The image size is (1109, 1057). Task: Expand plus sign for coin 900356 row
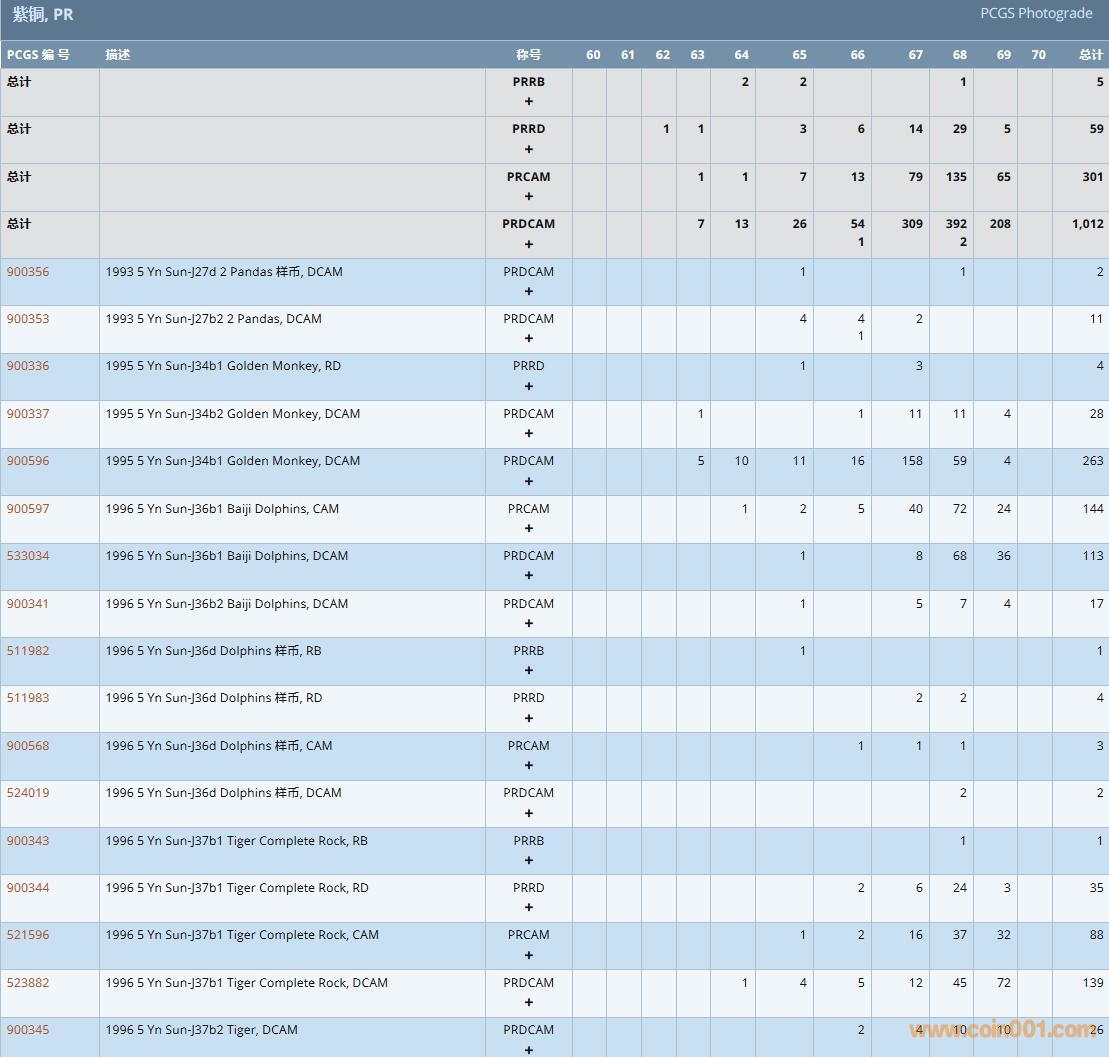[x=529, y=291]
